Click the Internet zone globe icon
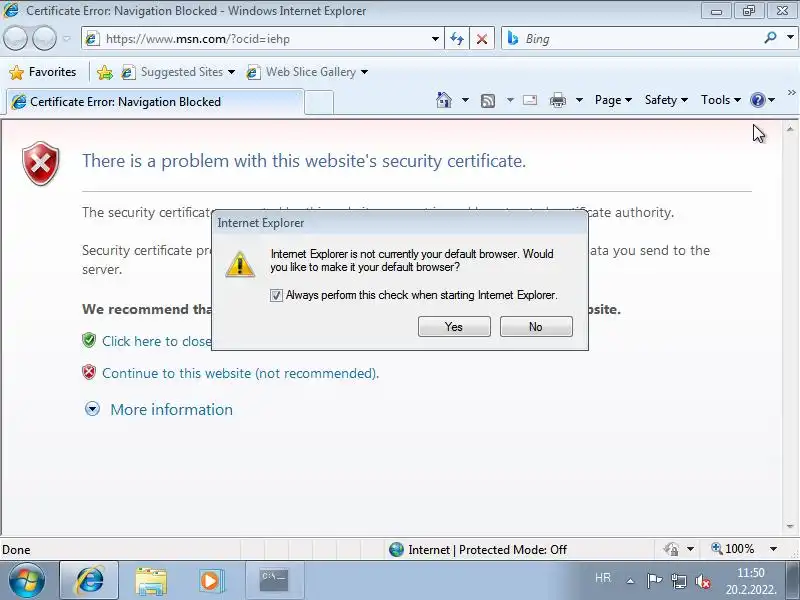Screen dimensions: 800x600 click(396, 549)
